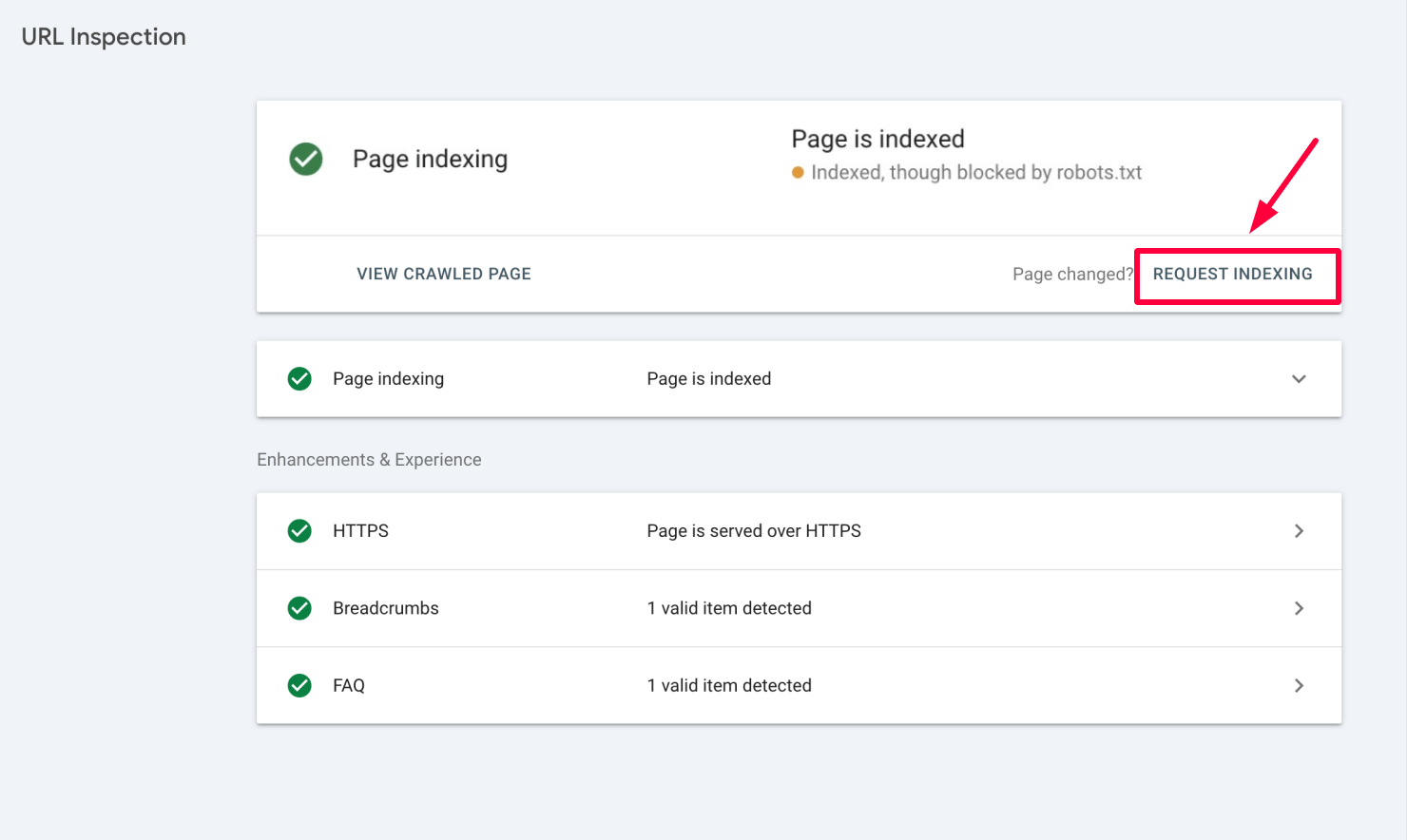
Task: Click the HTTPS row label
Action: coord(360,531)
